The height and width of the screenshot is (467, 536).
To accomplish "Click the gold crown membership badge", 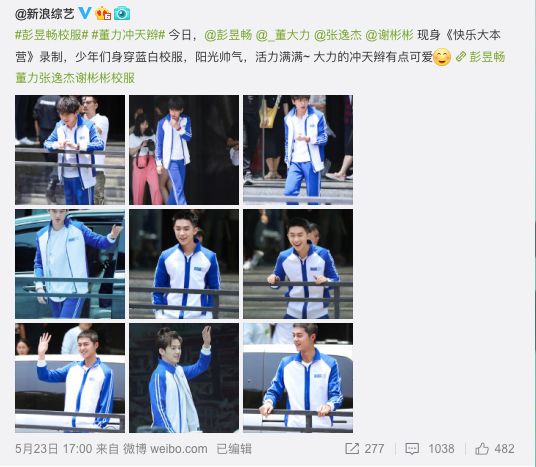I will [x=103, y=14].
